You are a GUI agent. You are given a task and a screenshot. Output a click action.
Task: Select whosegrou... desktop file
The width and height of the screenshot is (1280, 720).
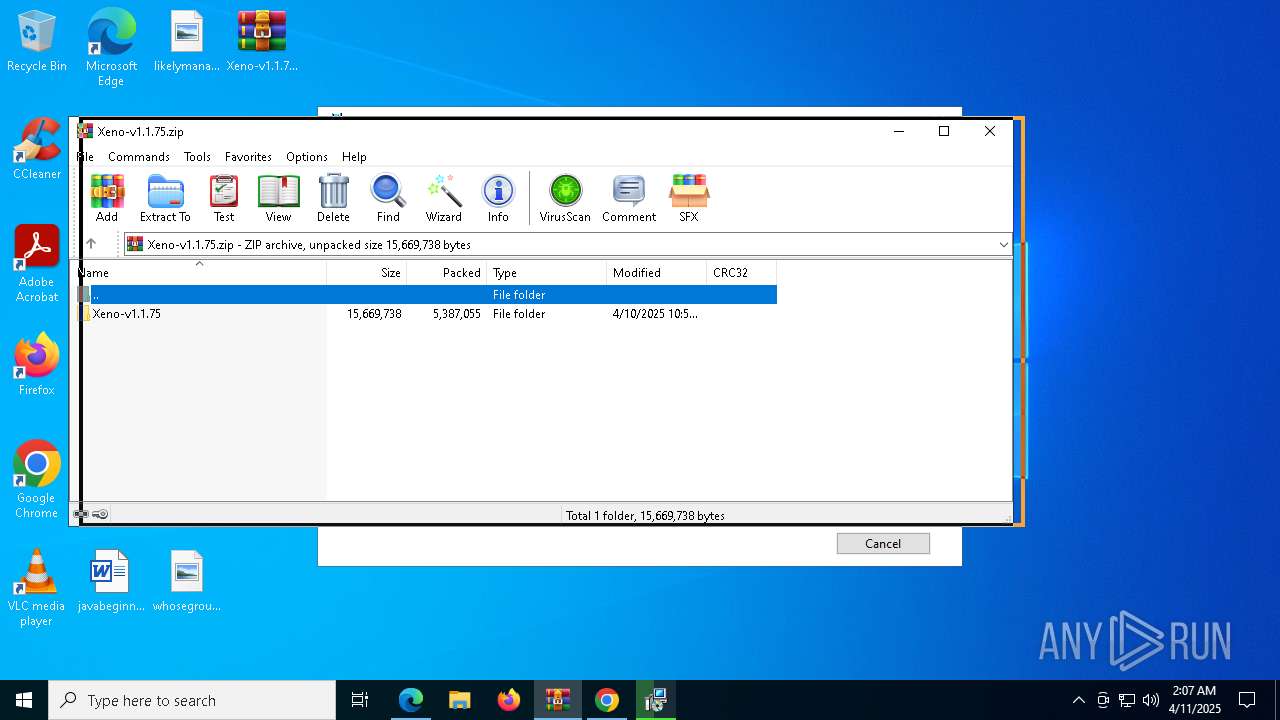point(187,581)
